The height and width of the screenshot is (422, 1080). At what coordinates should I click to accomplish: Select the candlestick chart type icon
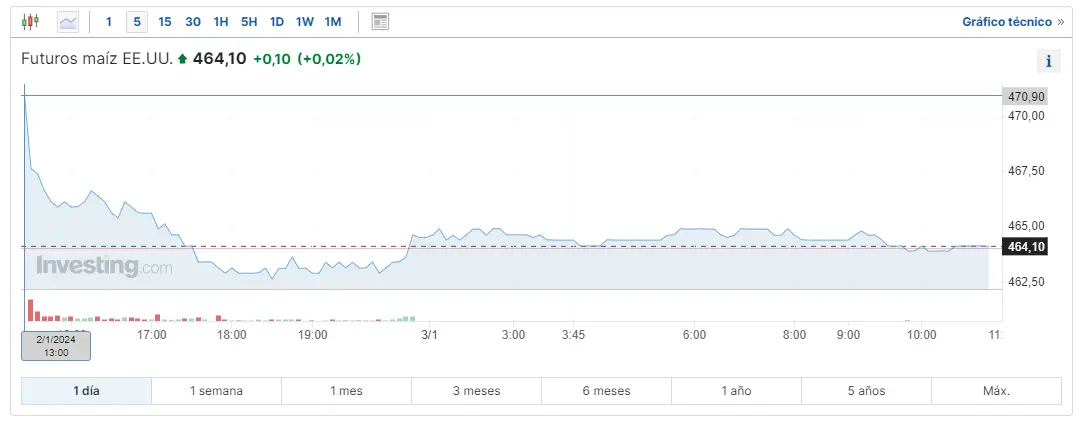(30, 21)
